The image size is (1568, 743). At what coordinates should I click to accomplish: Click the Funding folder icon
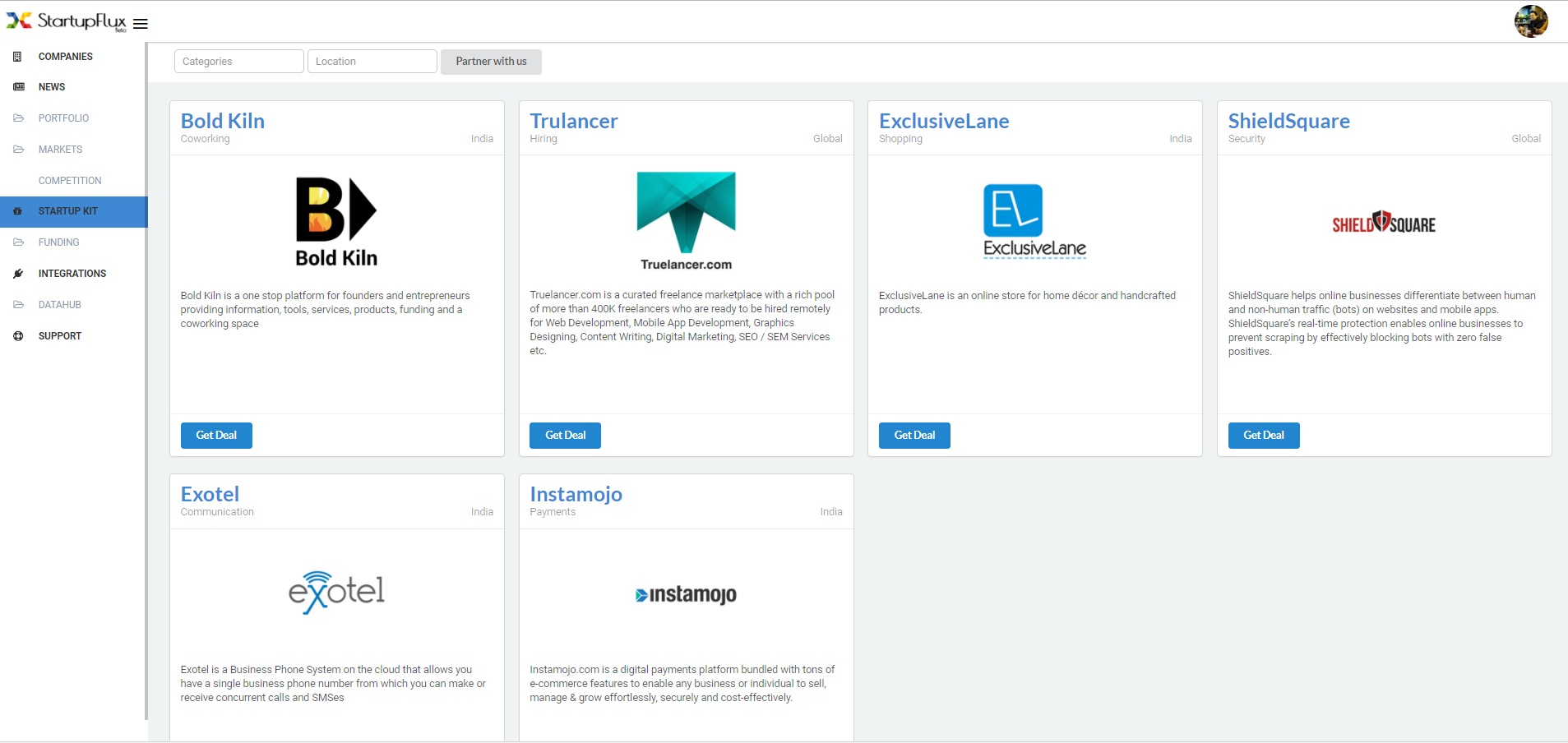(18, 242)
